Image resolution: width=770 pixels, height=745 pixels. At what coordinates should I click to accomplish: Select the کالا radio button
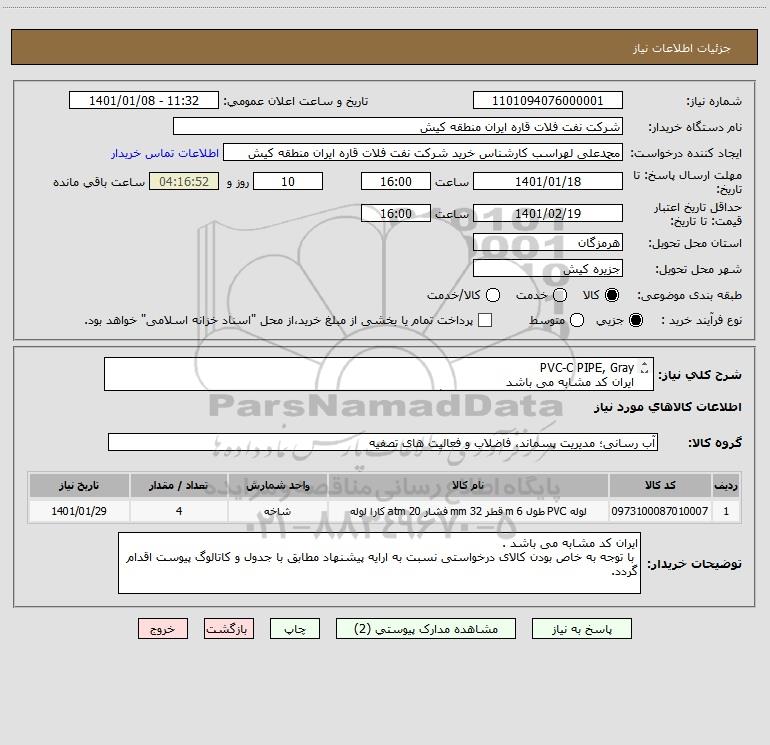pos(612,295)
